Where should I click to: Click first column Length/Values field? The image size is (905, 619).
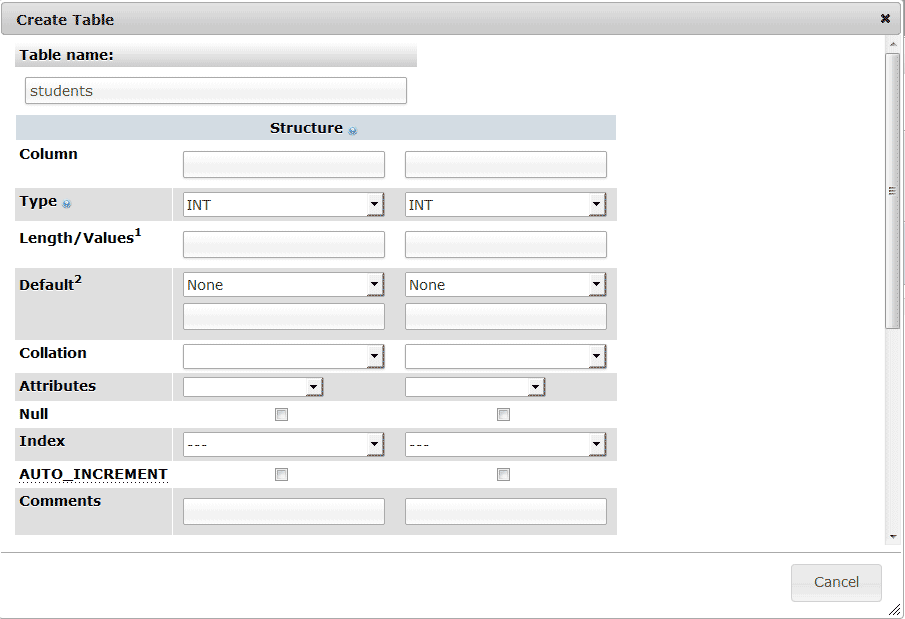[x=283, y=244]
